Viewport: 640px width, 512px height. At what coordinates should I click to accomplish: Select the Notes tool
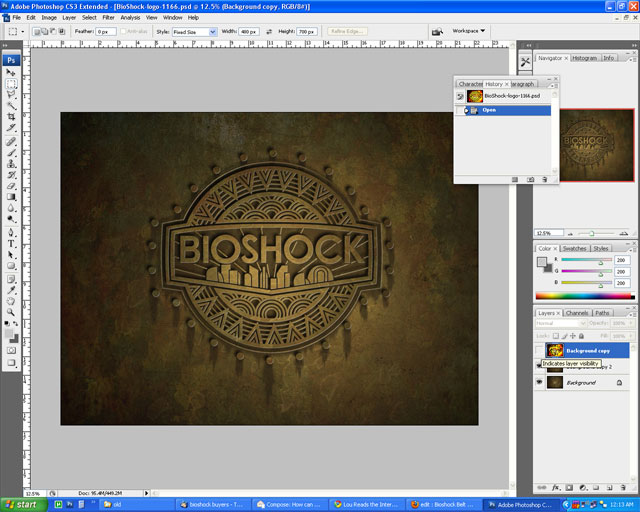pos(11,279)
